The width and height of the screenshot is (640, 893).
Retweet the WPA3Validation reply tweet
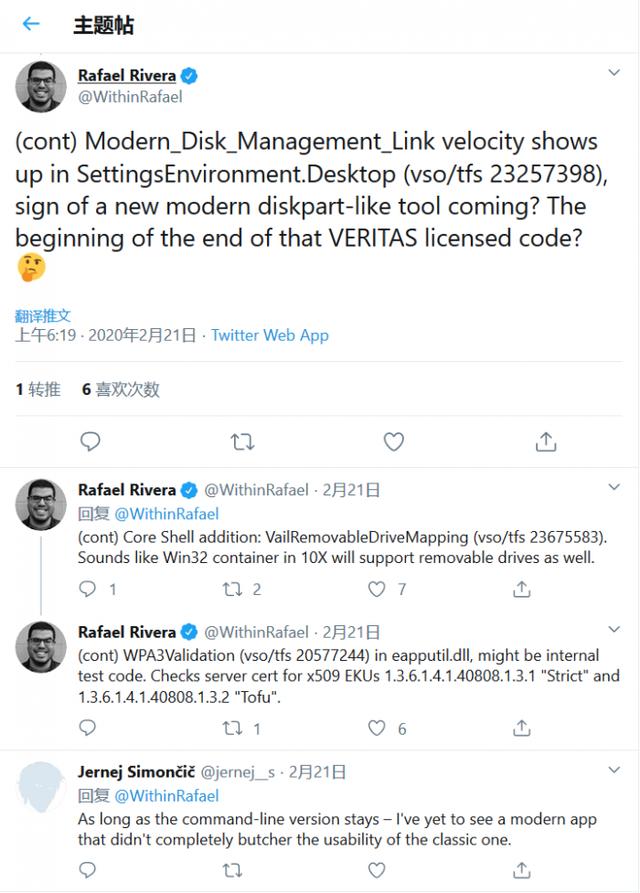(232, 728)
